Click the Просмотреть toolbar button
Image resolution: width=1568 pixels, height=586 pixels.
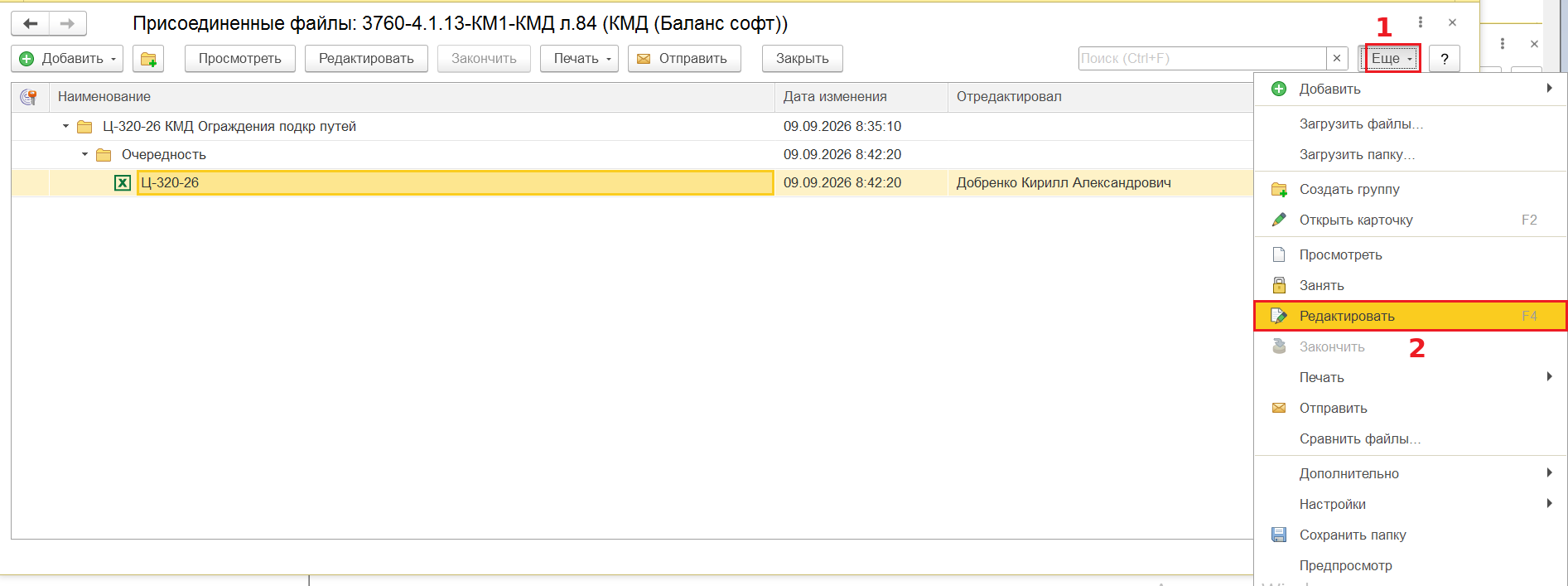[240, 59]
